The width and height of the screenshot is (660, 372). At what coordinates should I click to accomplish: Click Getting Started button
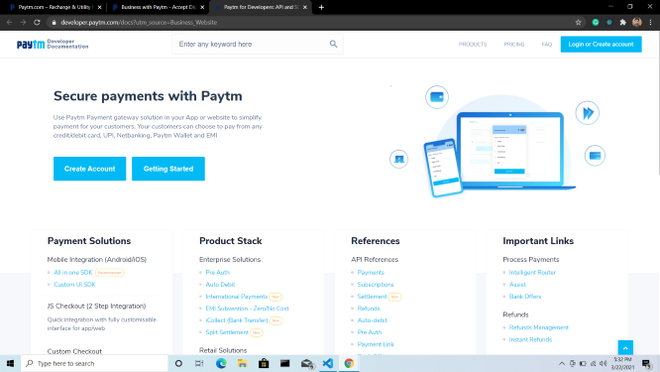168,169
